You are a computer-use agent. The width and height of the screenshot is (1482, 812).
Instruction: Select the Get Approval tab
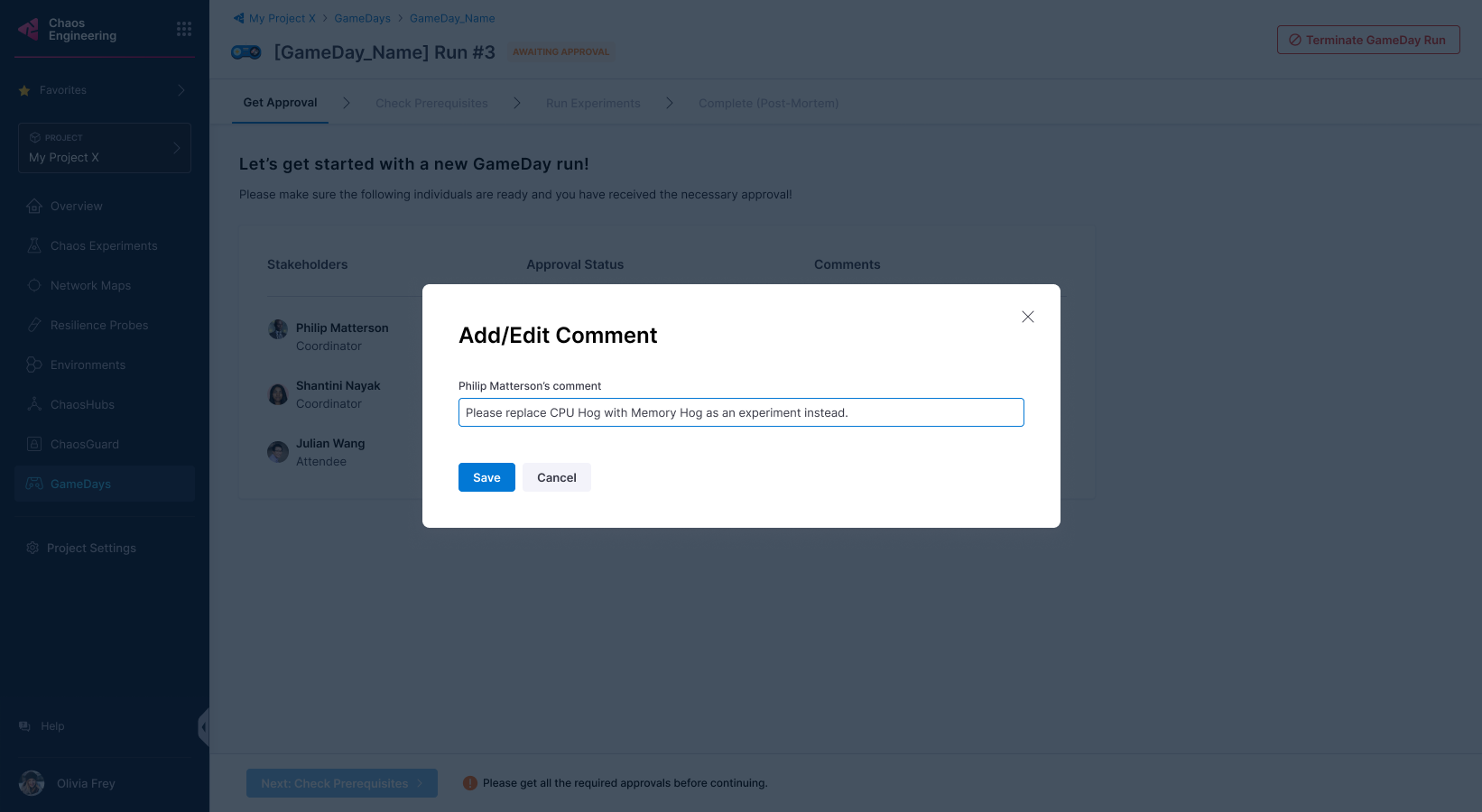280,103
